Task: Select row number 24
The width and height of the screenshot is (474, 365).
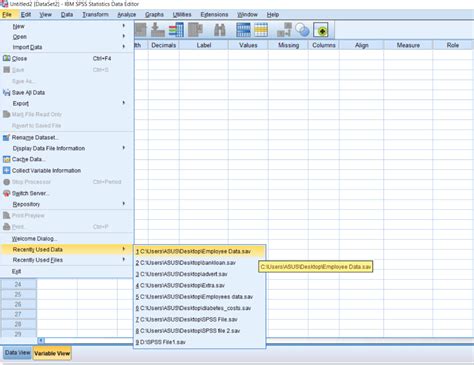Action: pos(18,284)
